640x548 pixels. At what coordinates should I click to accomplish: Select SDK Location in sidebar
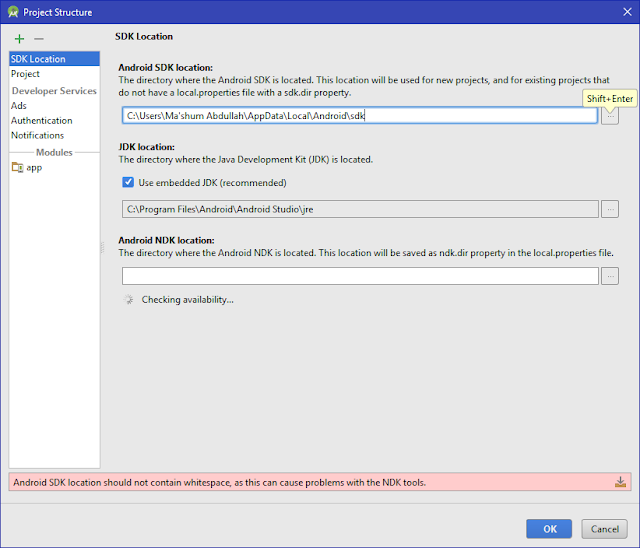54,59
